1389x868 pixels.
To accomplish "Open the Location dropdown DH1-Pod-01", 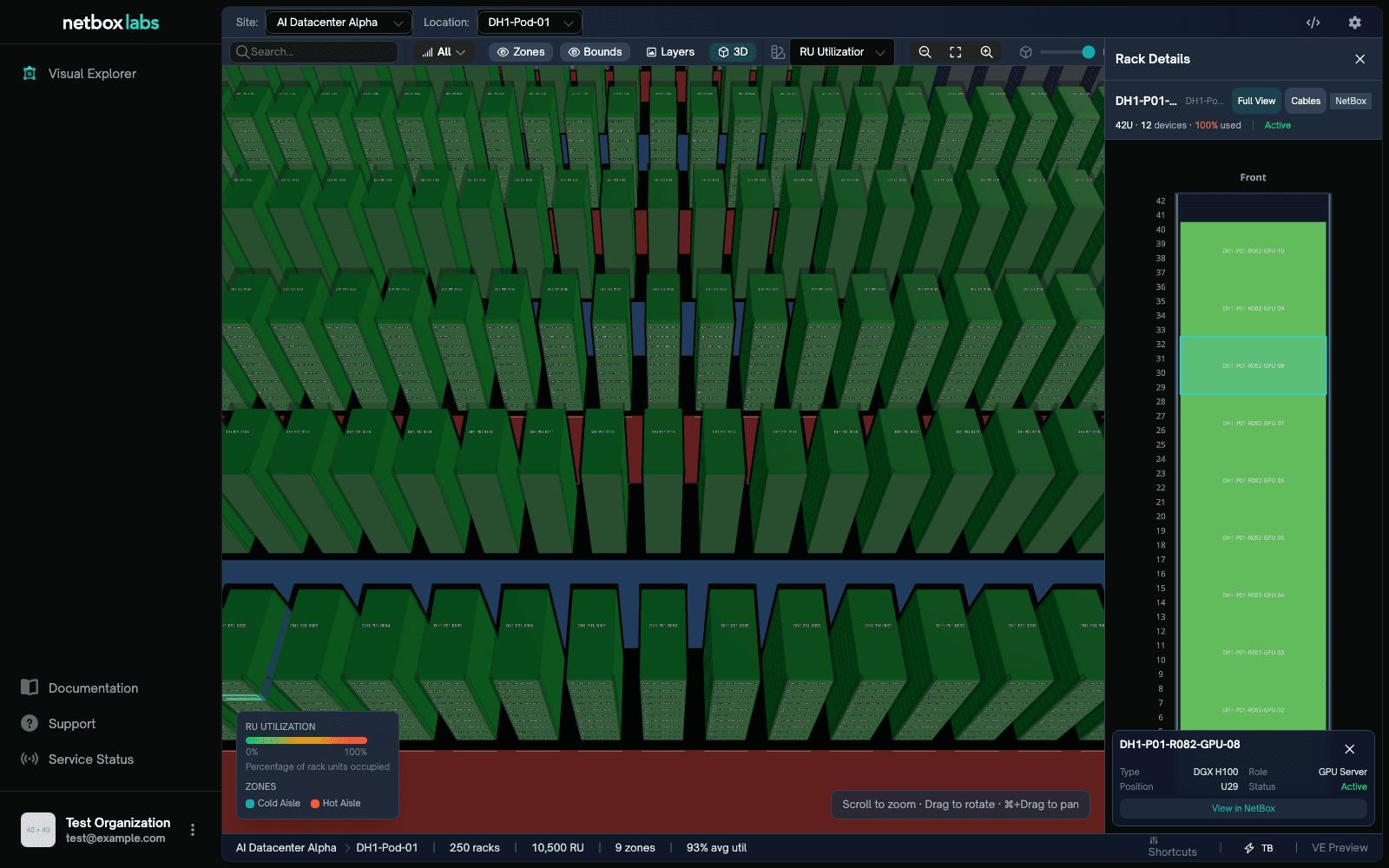I will click(x=530, y=23).
